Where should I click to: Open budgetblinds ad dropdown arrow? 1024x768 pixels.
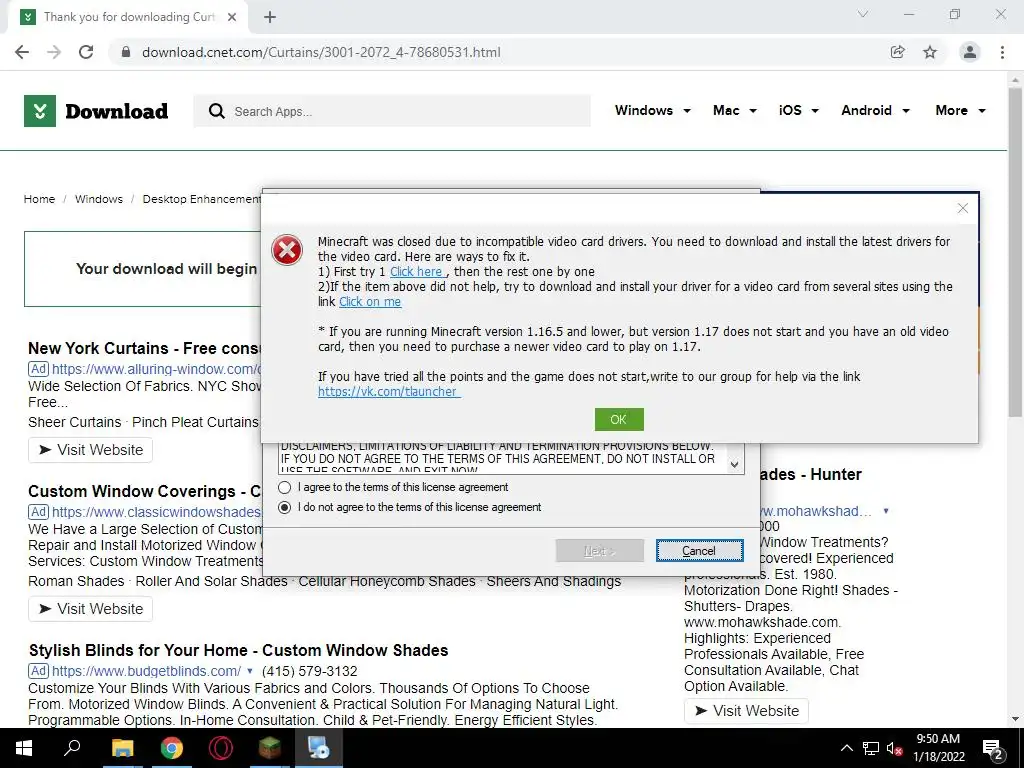[249, 671]
